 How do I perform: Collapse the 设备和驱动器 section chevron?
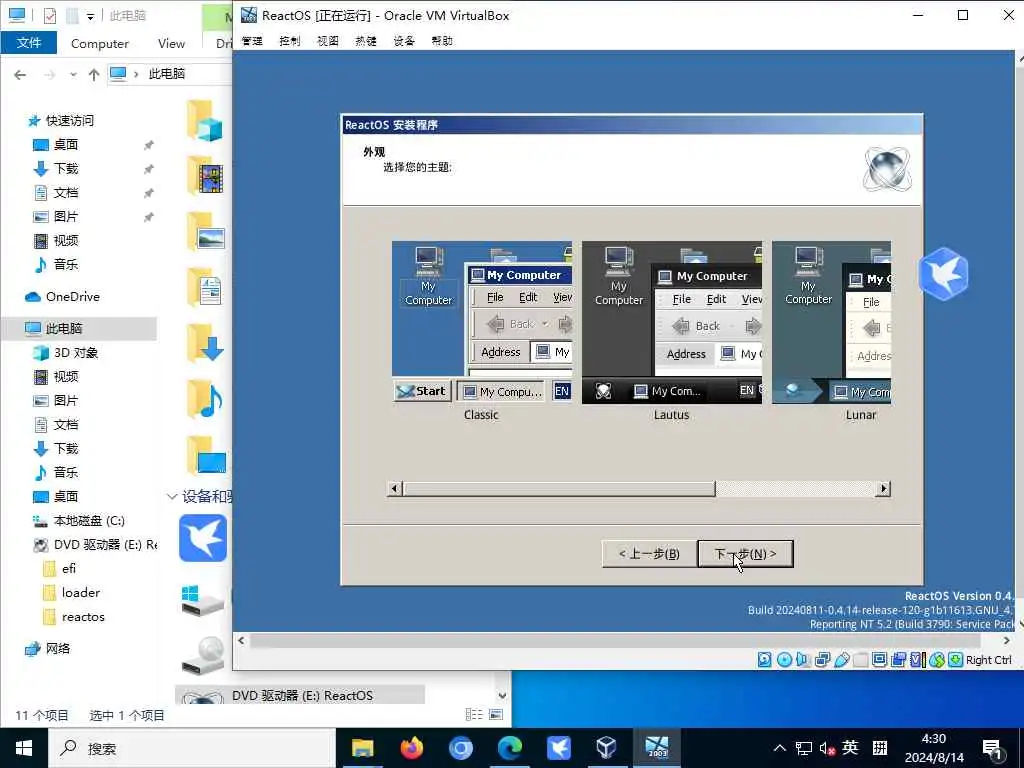pyautogui.click(x=172, y=497)
